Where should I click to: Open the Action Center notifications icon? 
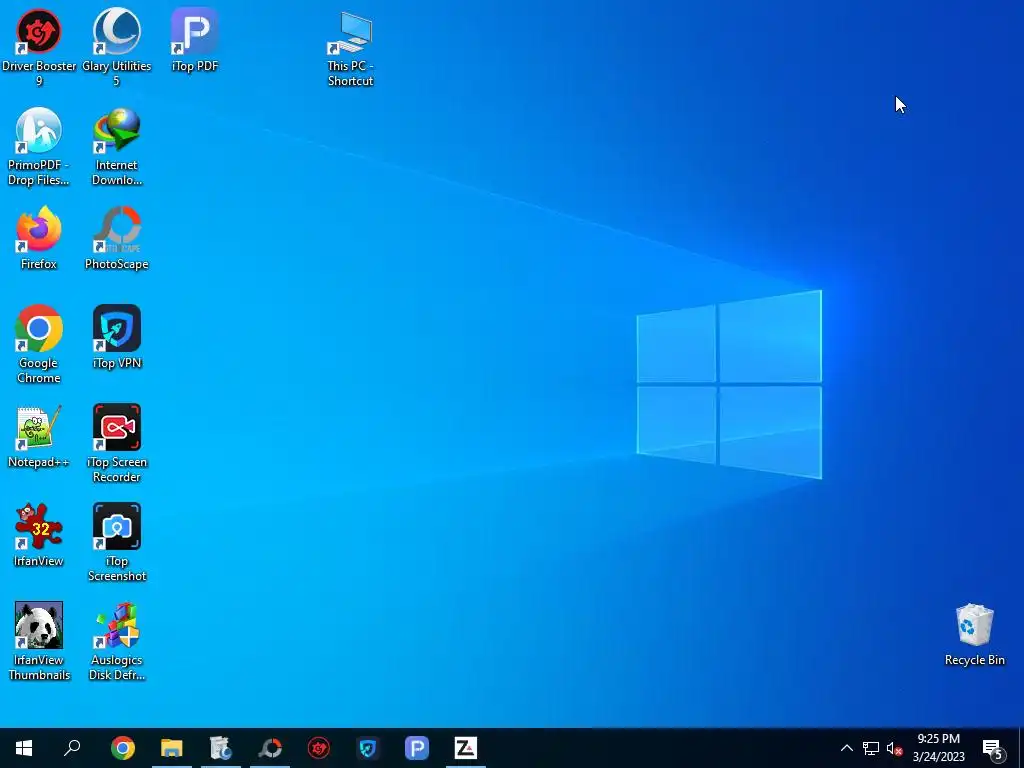pos(993,749)
